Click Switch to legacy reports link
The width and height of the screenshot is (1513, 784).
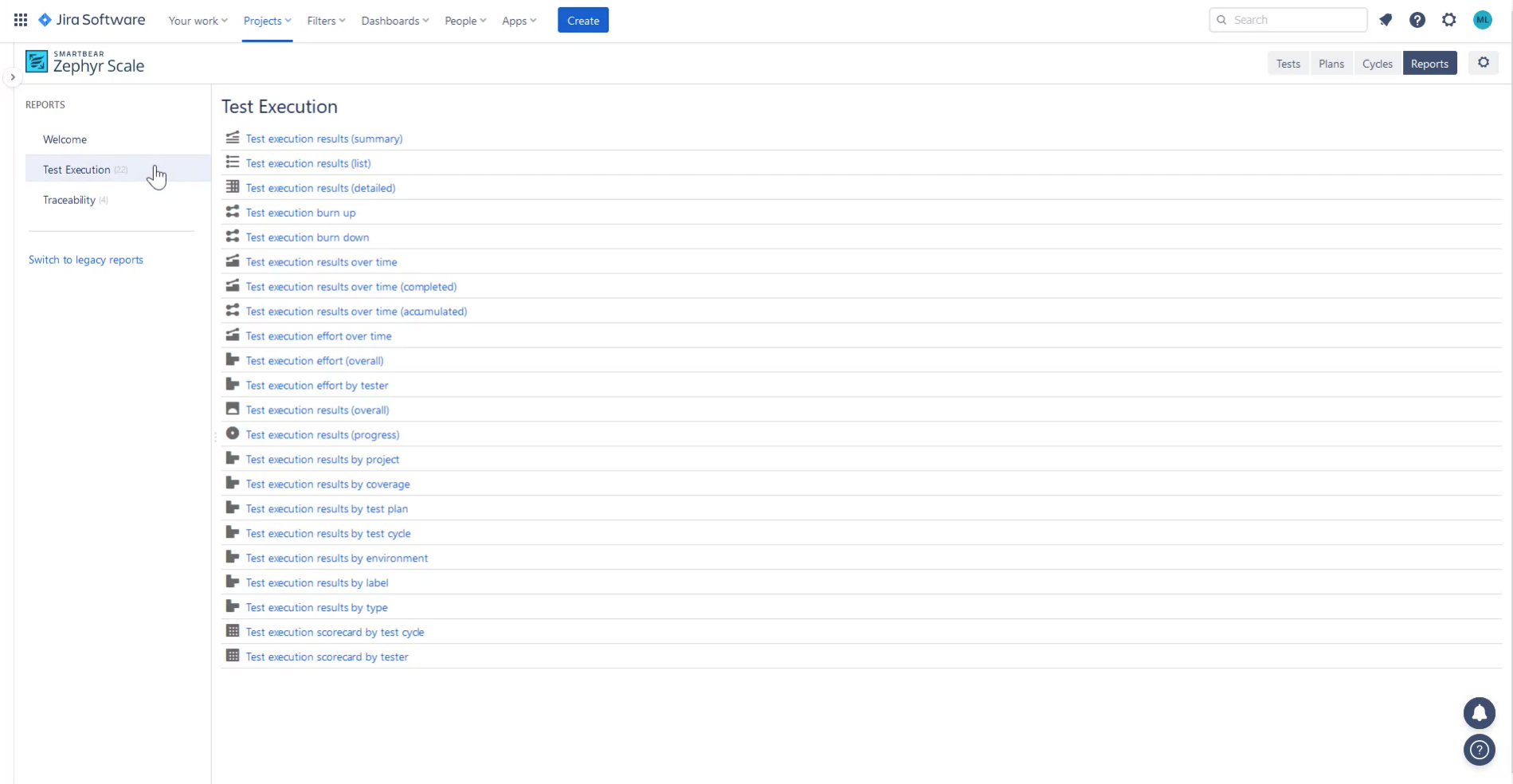pyautogui.click(x=86, y=260)
